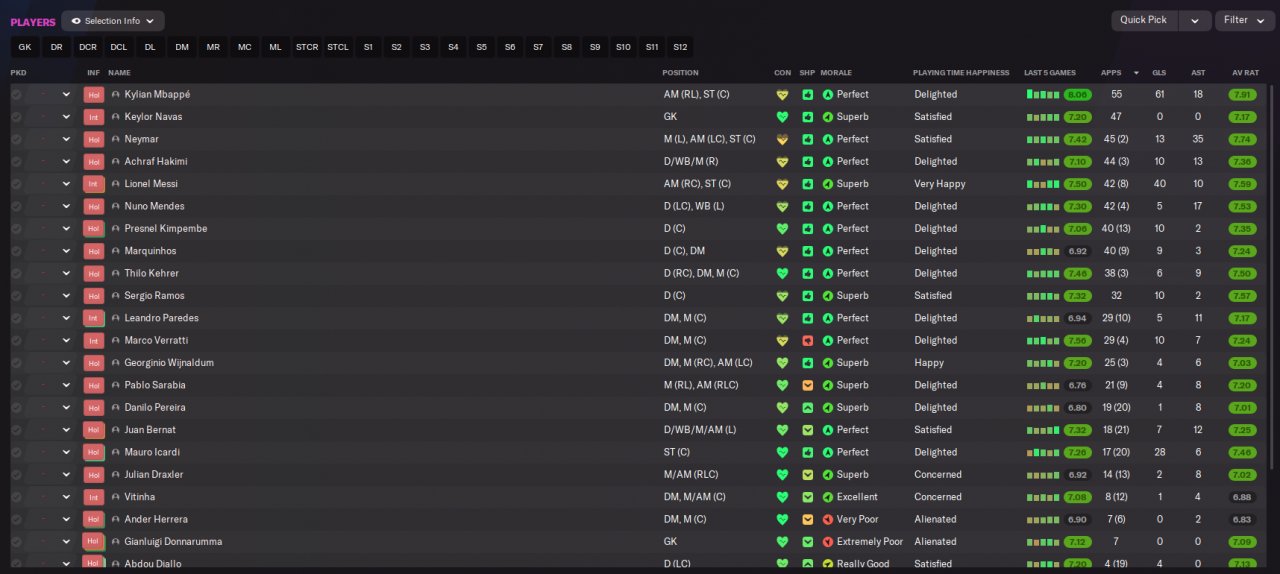
Task: Open position dropdown chevron for Julian Draxler
Action: click(67, 475)
